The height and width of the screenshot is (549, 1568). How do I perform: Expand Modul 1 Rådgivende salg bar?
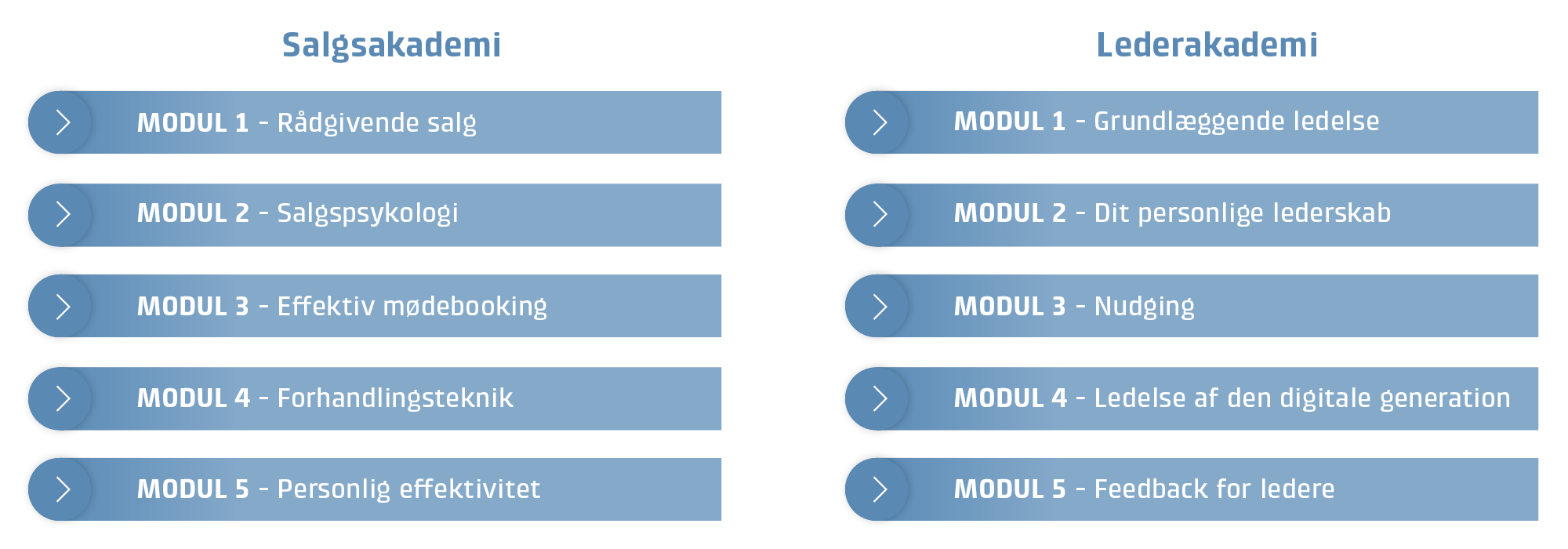[375, 122]
